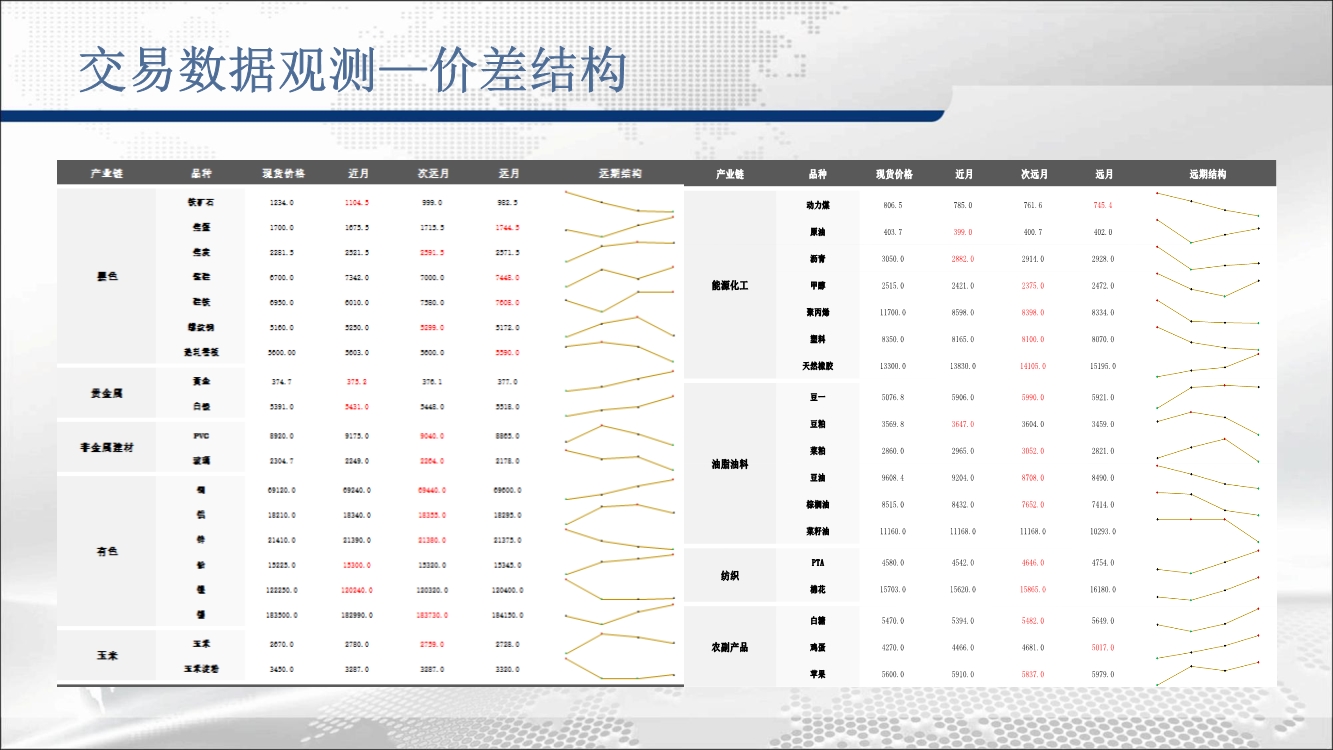The width and height of the screenshot is (1333, 750).
Task: Click the 非金属建材 industry chain cell
Action: [x=107, y=448]
